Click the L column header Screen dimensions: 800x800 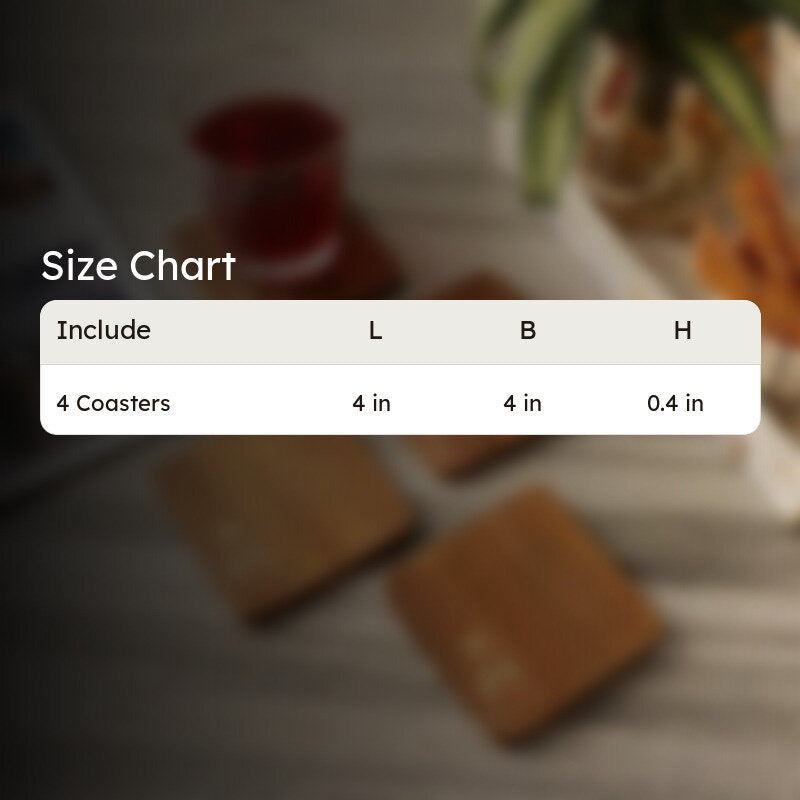[x=376, y=331]
